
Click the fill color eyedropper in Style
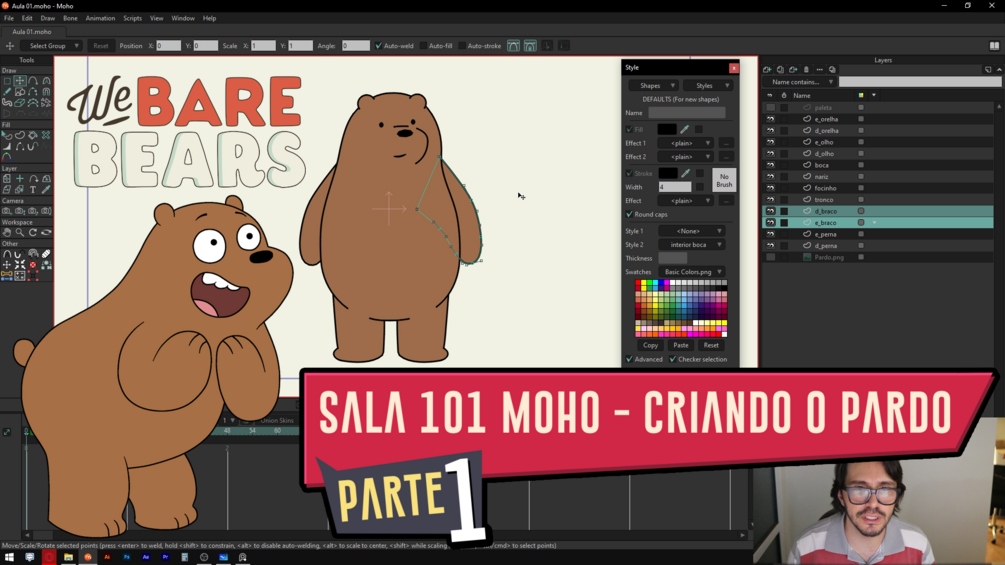coord(685,129)
